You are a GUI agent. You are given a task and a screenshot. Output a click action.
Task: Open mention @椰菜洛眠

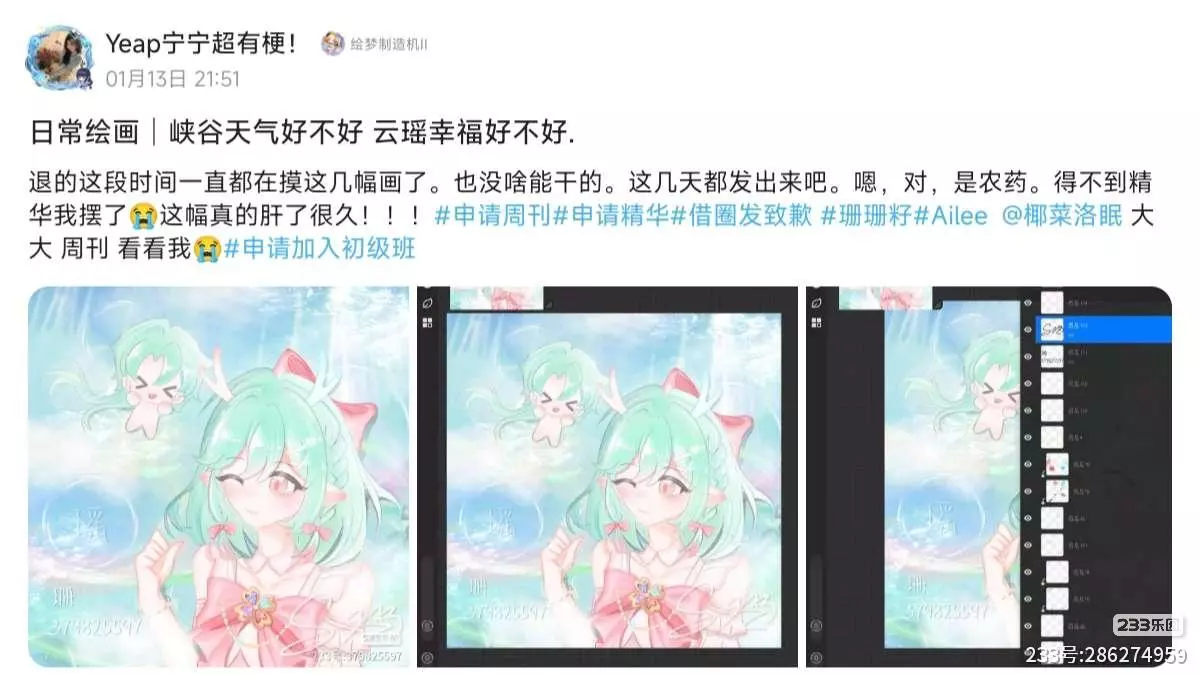pyautogui.click(x=1061, y=216)
